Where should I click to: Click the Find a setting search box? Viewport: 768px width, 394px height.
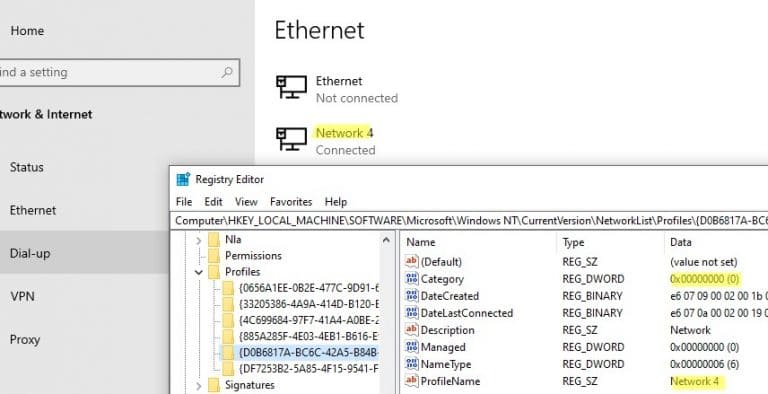click(x=118, y=73)
